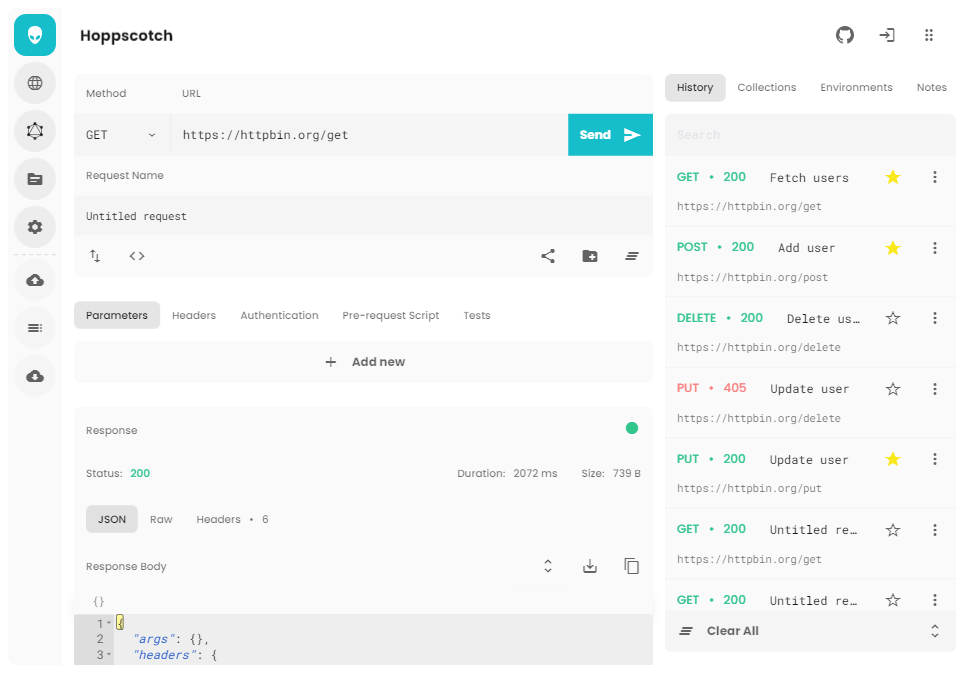Screen dimensions: 976x673
Task: Collapse line 3 headers JSON node
Action: [x=109, y=655]
